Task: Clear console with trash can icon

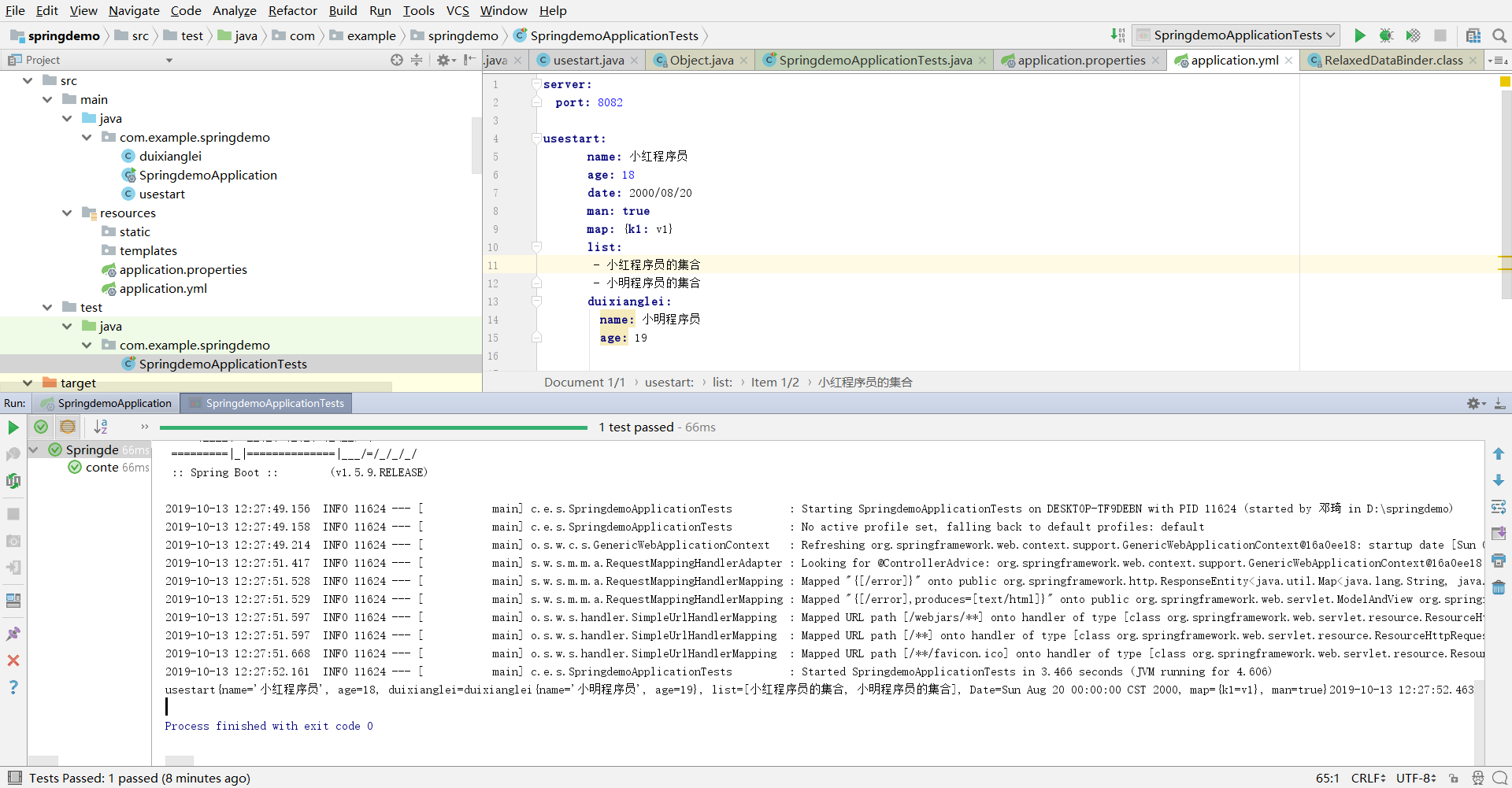Action: [1499, 587]
